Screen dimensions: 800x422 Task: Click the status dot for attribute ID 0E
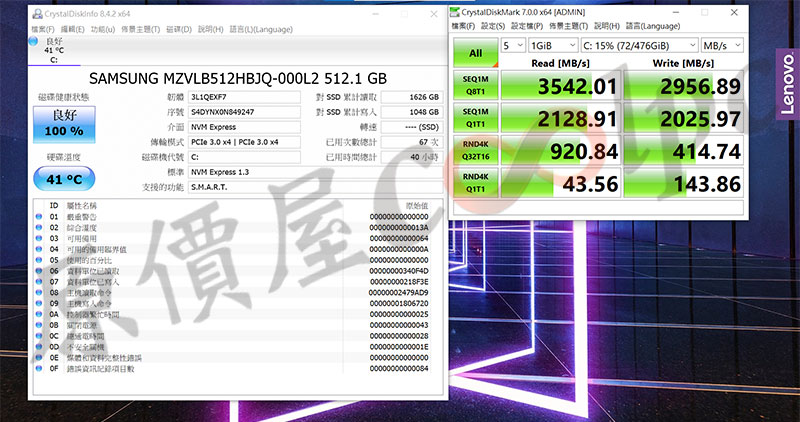(39, 358)
